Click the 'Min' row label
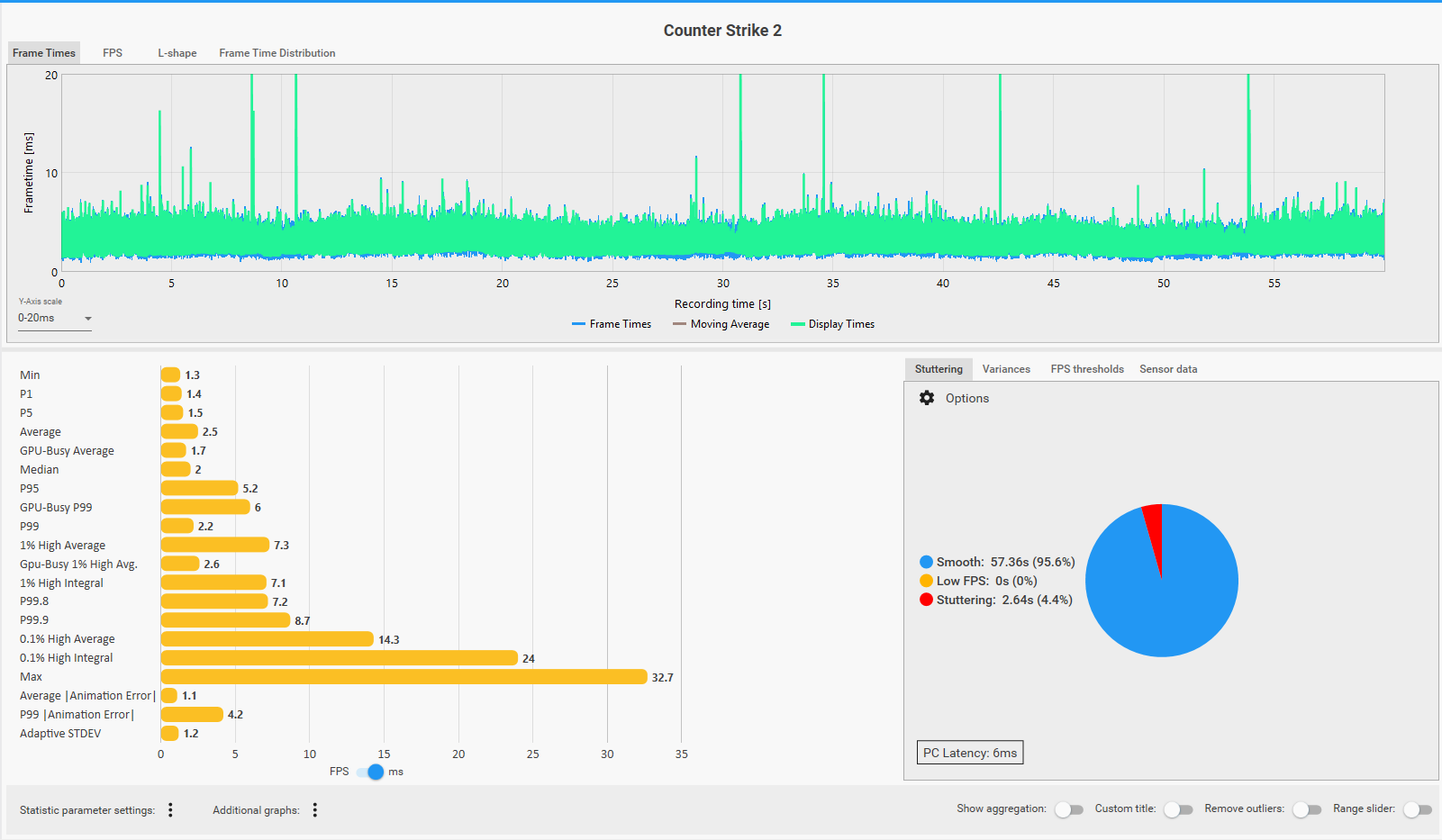Screen dimensions: 1442x840 (30, 375)
